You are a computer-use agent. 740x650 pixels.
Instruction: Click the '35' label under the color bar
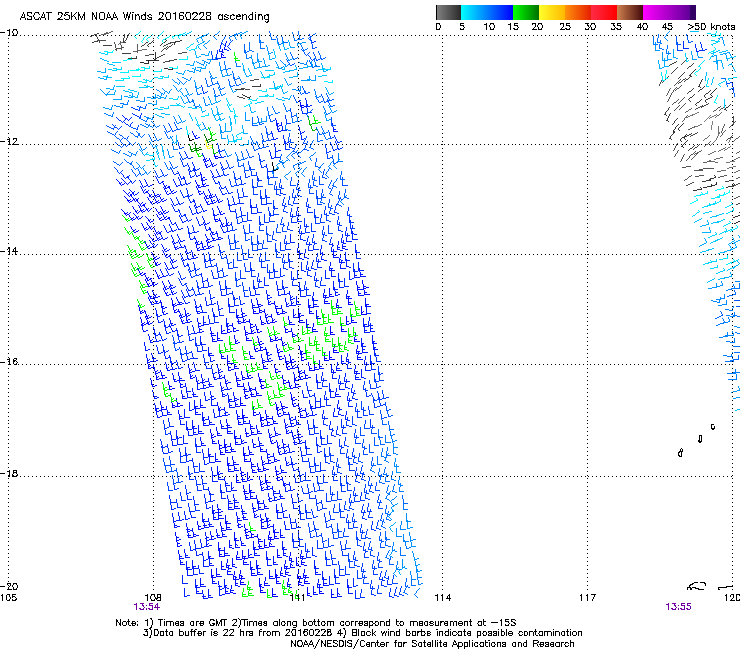click(616, 27)
